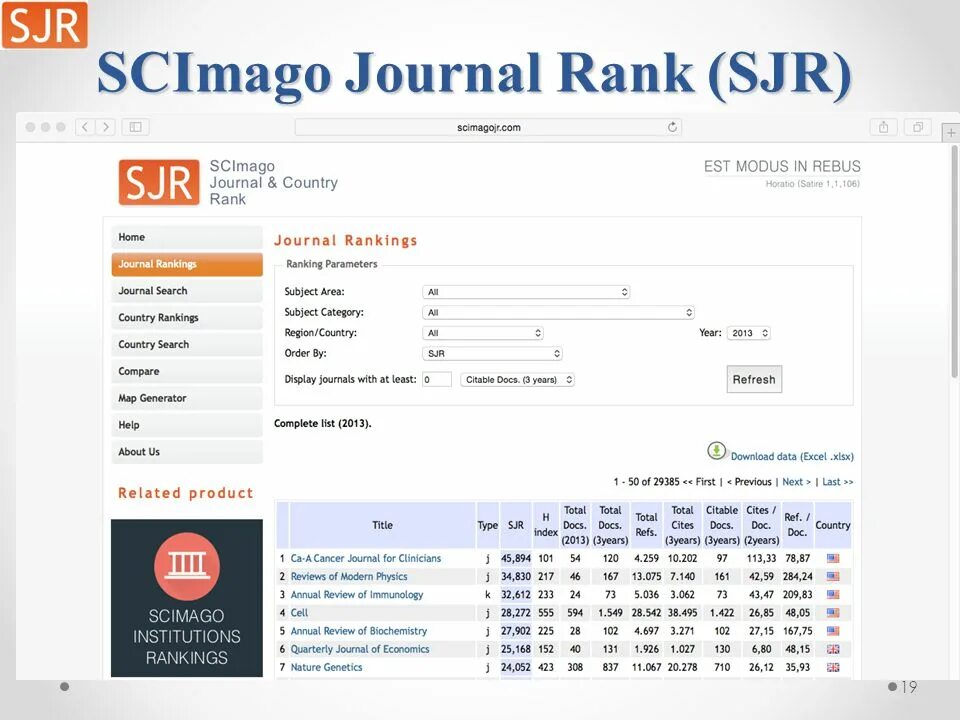Viewport: 960px width, 720px height.
Task: Open Annual Review of Biochemistry link
Action: click(358, 631)
